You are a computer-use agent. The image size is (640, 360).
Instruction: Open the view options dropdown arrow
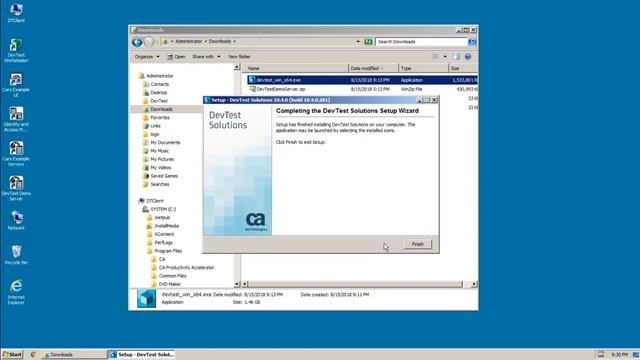click(x=445, y=57)
